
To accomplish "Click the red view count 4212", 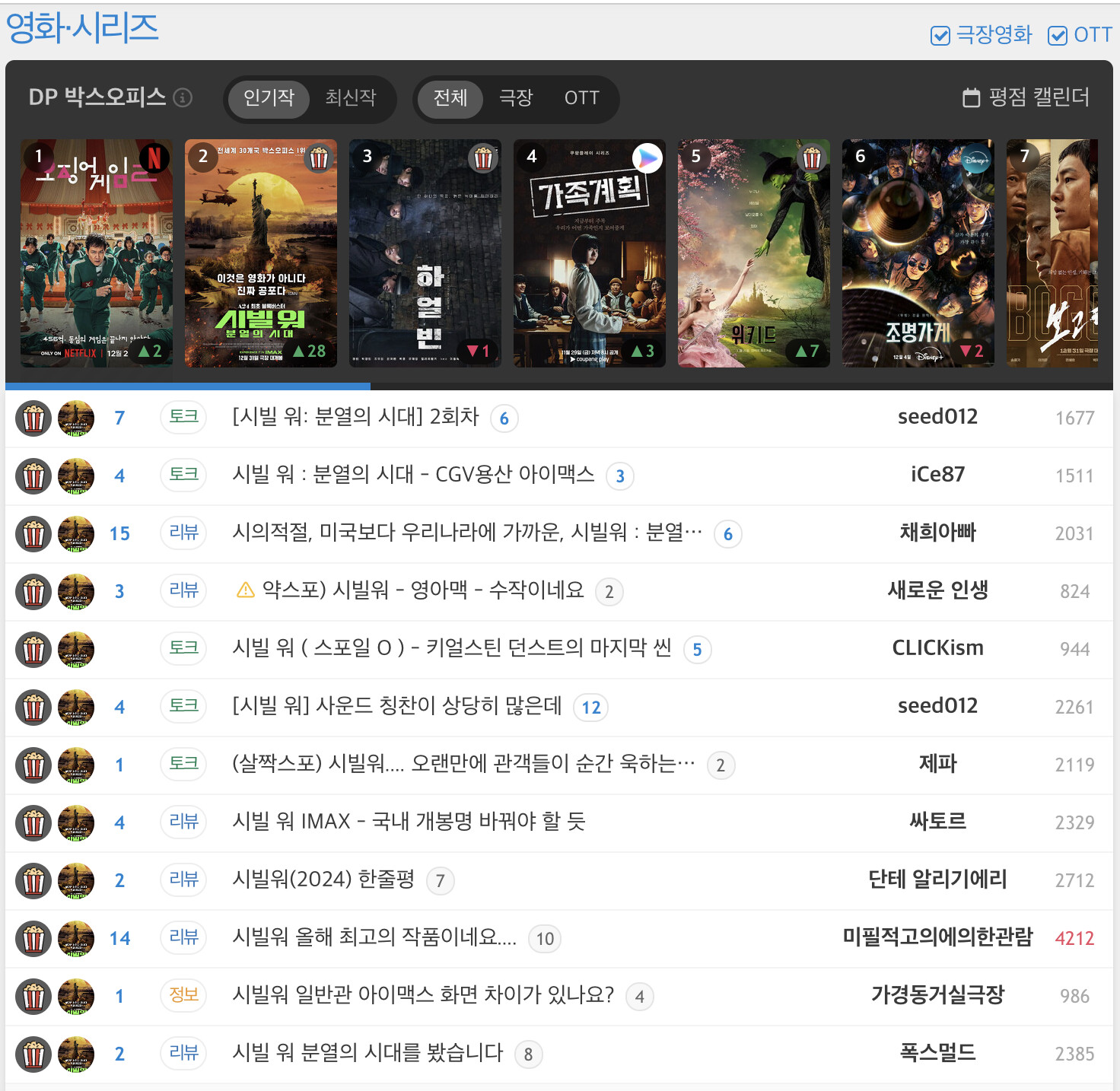I will tap(1074, 939).
